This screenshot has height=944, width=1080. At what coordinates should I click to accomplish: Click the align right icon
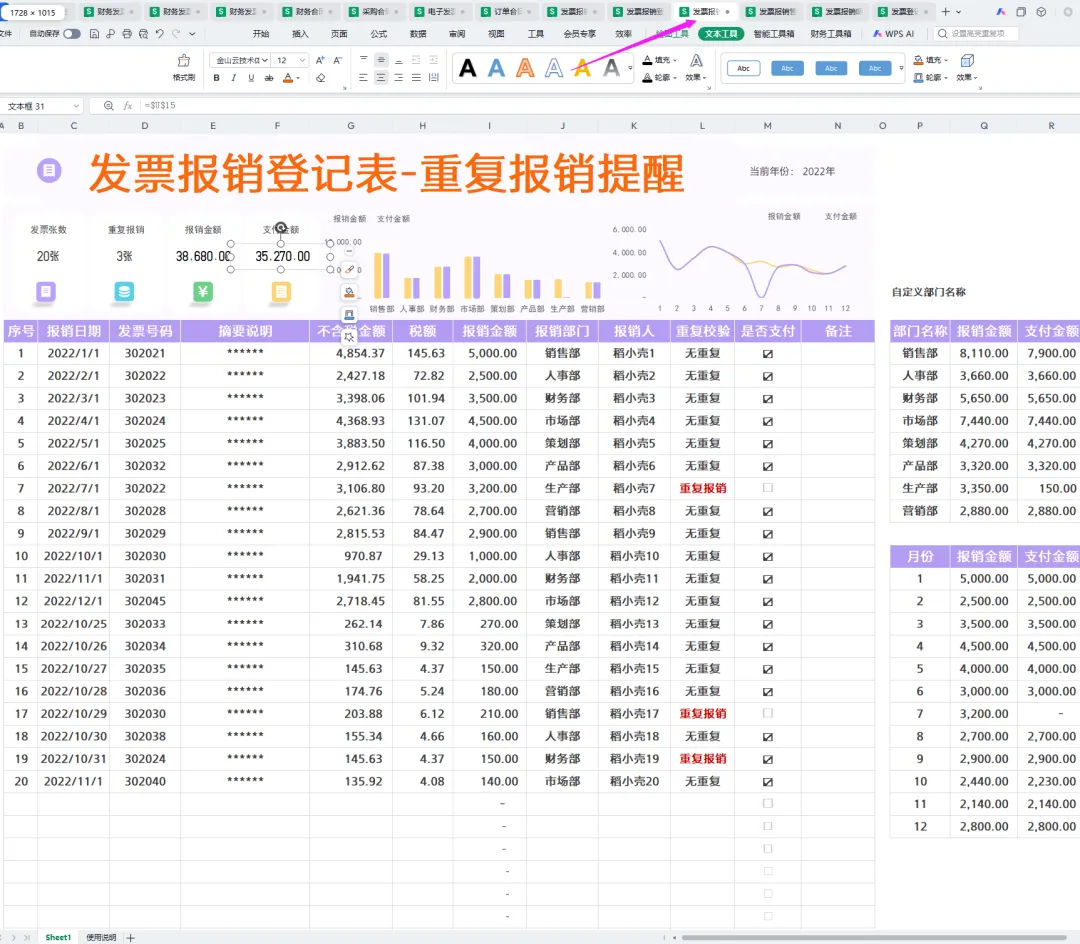coord(399,78)
